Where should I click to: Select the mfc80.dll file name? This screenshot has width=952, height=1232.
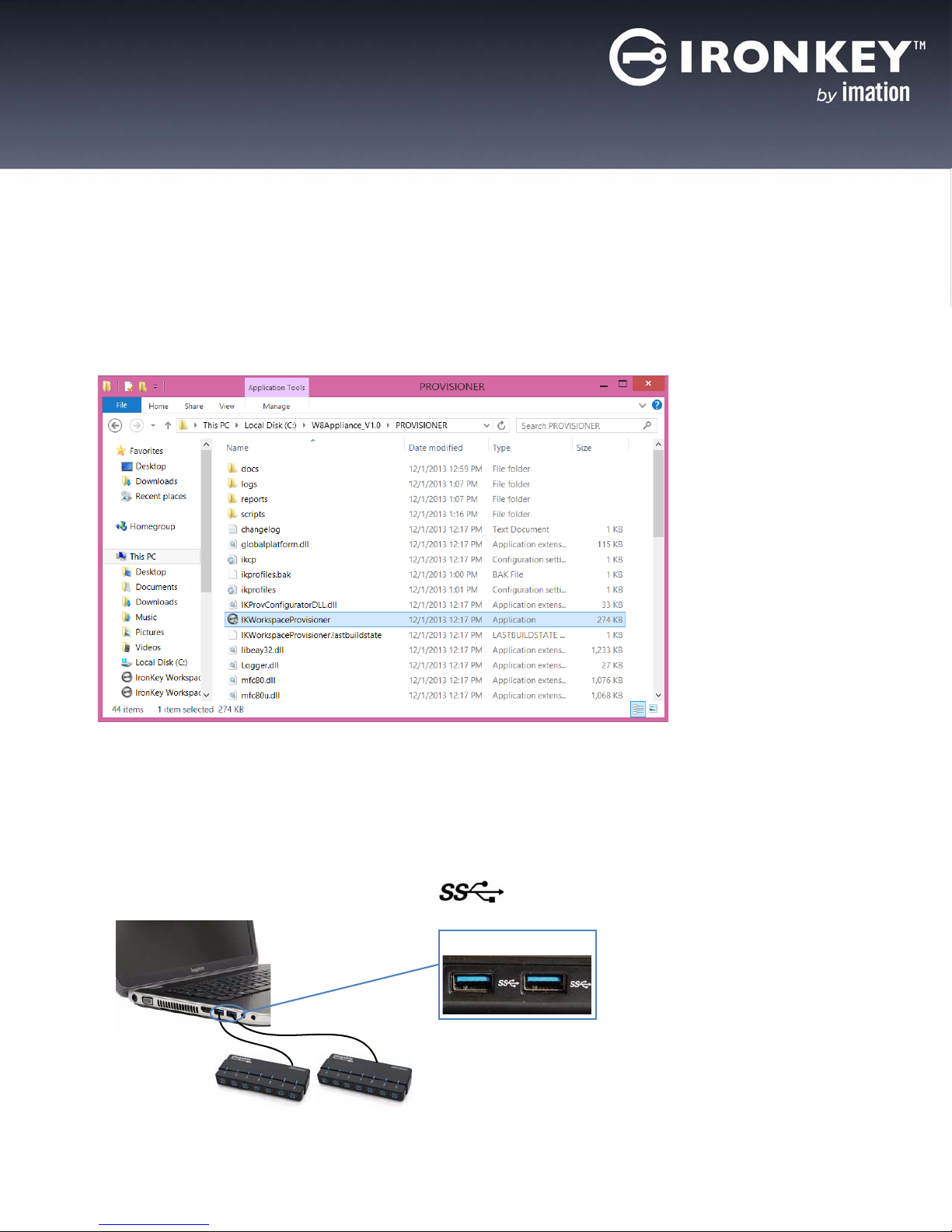click(258, 680)
